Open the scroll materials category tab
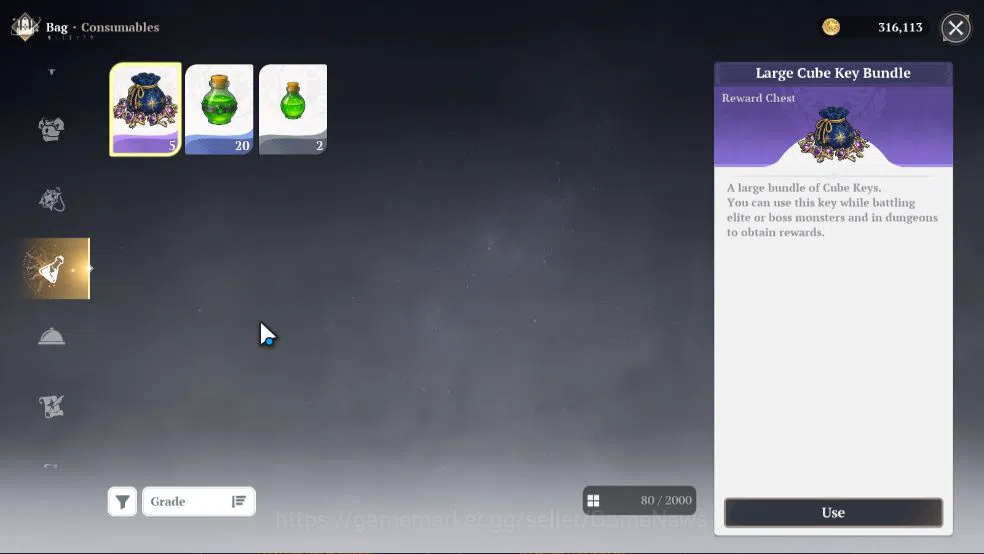984x554 pixels. 51,407
